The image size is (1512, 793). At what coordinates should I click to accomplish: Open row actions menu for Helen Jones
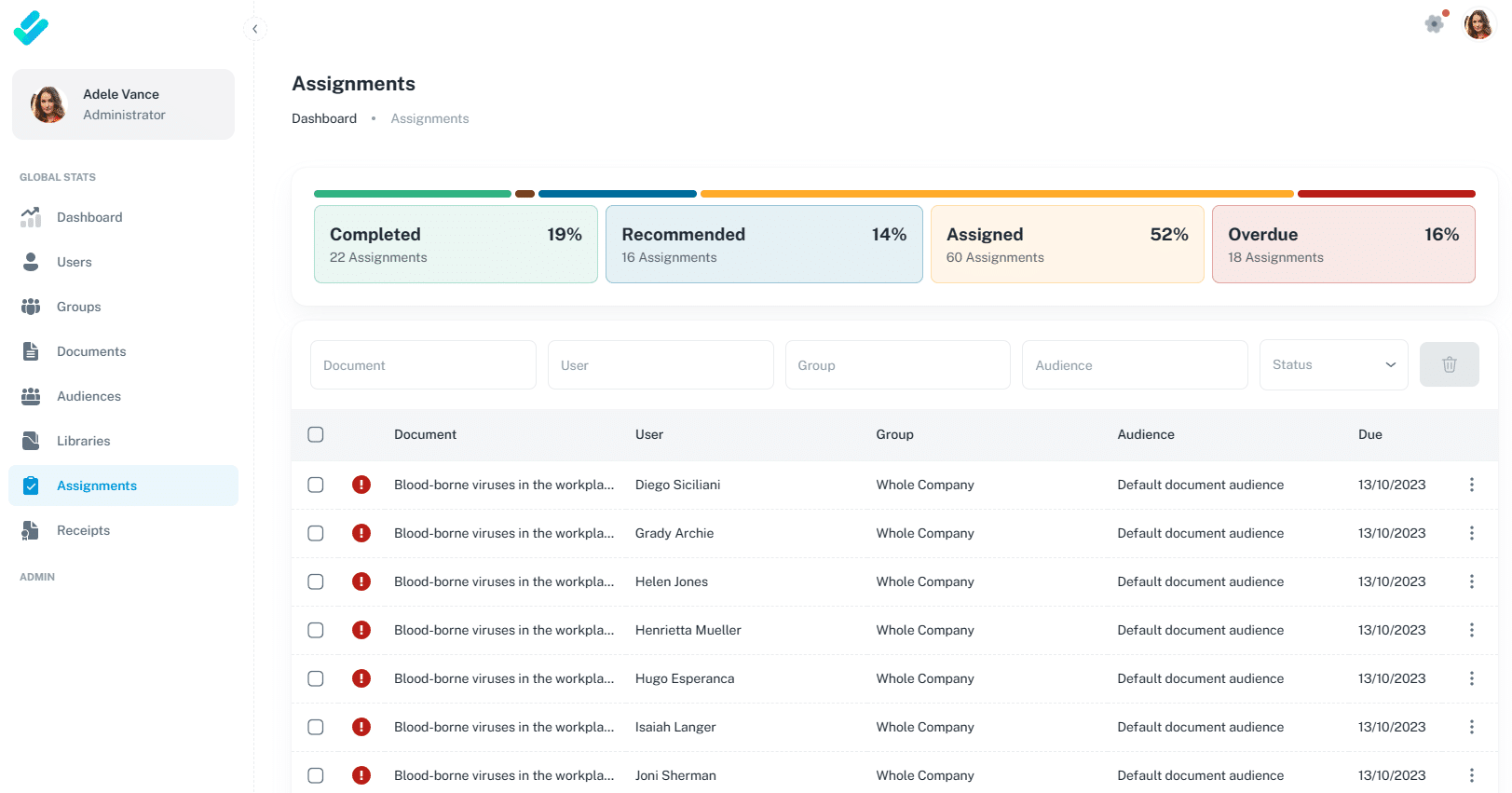(x=1472, y=581)
